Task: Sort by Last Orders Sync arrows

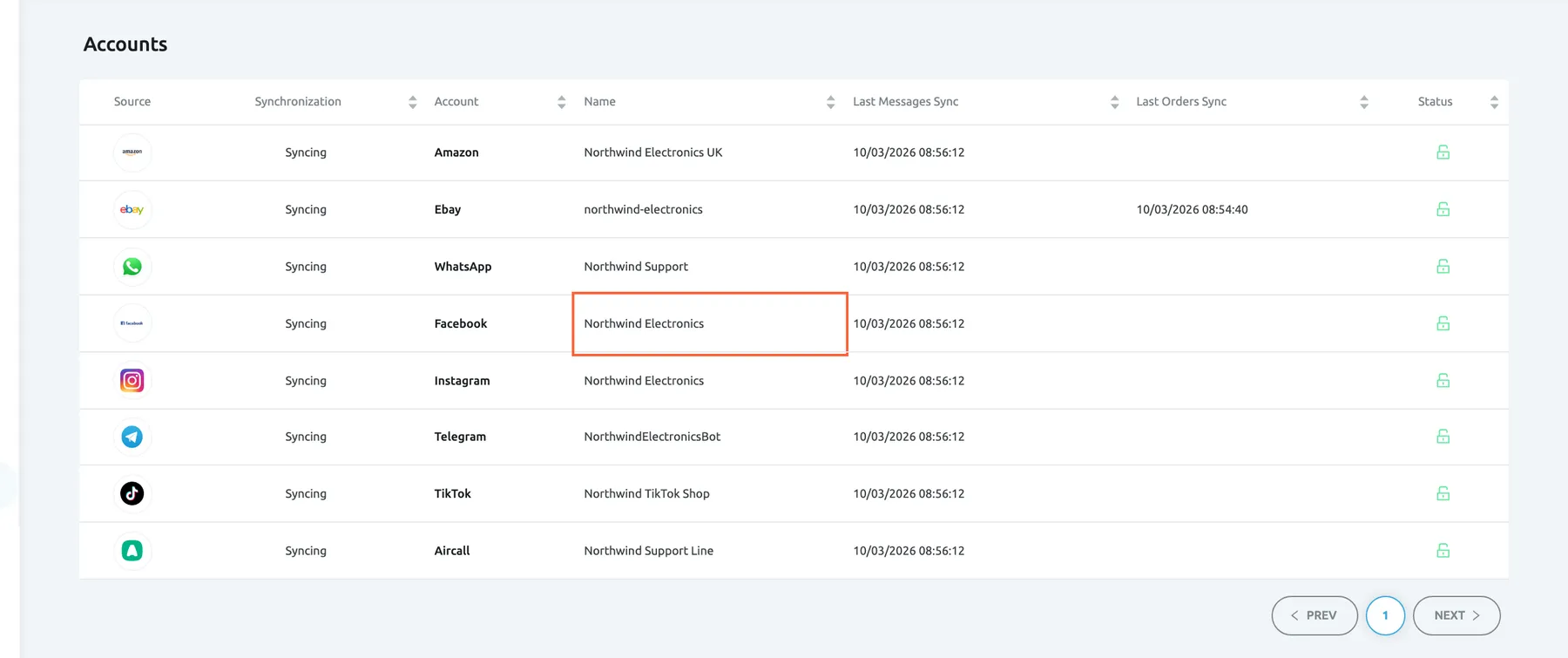Action: click(x=1364, y=102)
